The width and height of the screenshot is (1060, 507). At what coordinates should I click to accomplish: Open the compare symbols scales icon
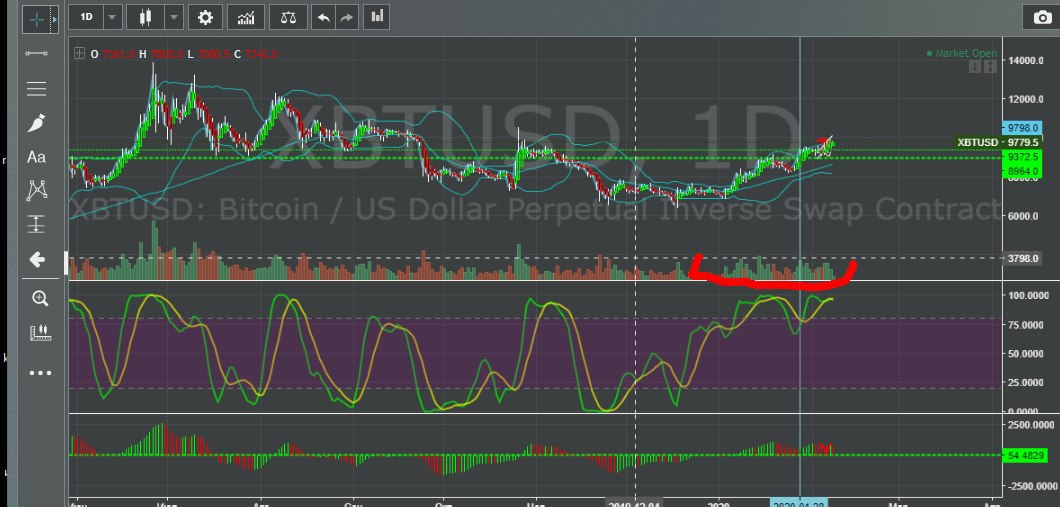(x=288, y=18)
